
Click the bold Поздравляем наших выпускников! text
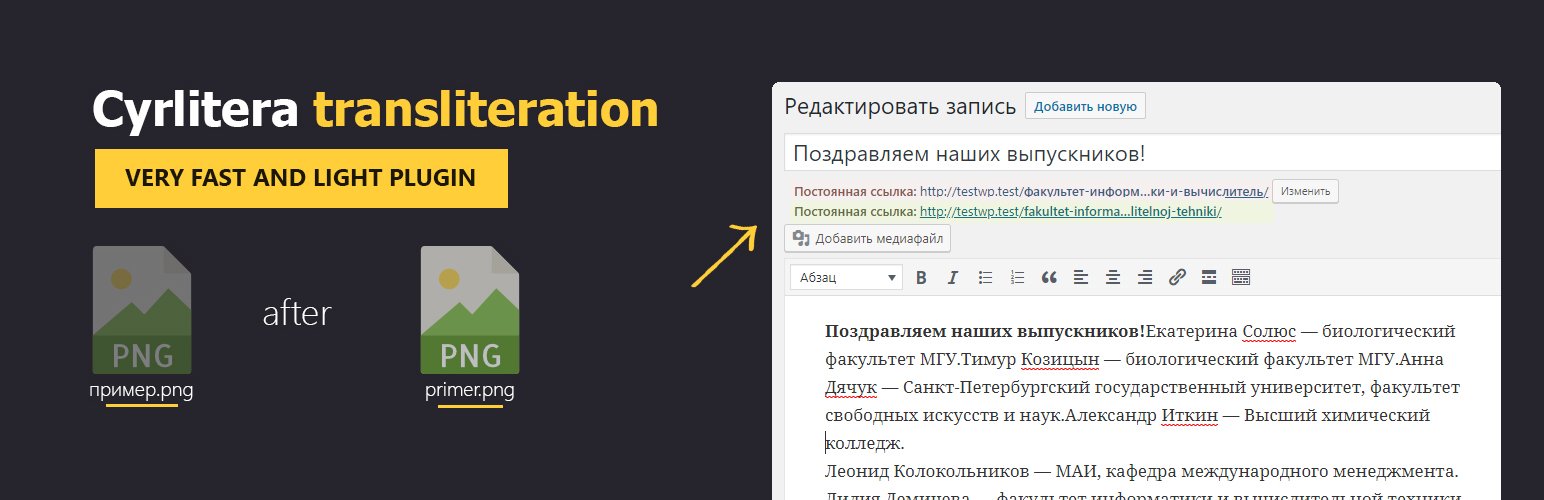pyautogui.click(x=985, y=331)
